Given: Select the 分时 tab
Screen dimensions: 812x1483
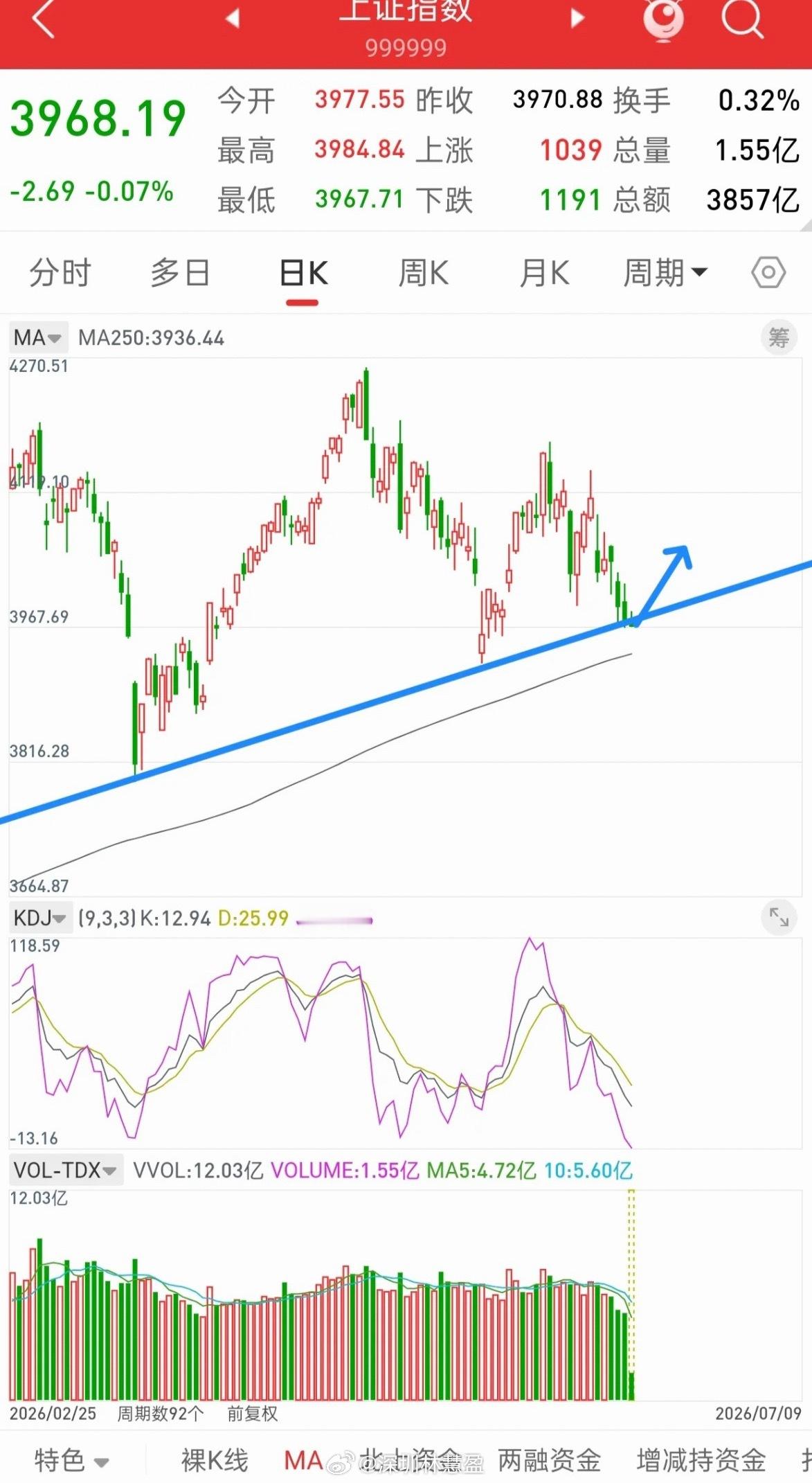Looking at the screenshot, I should [60, 273].
